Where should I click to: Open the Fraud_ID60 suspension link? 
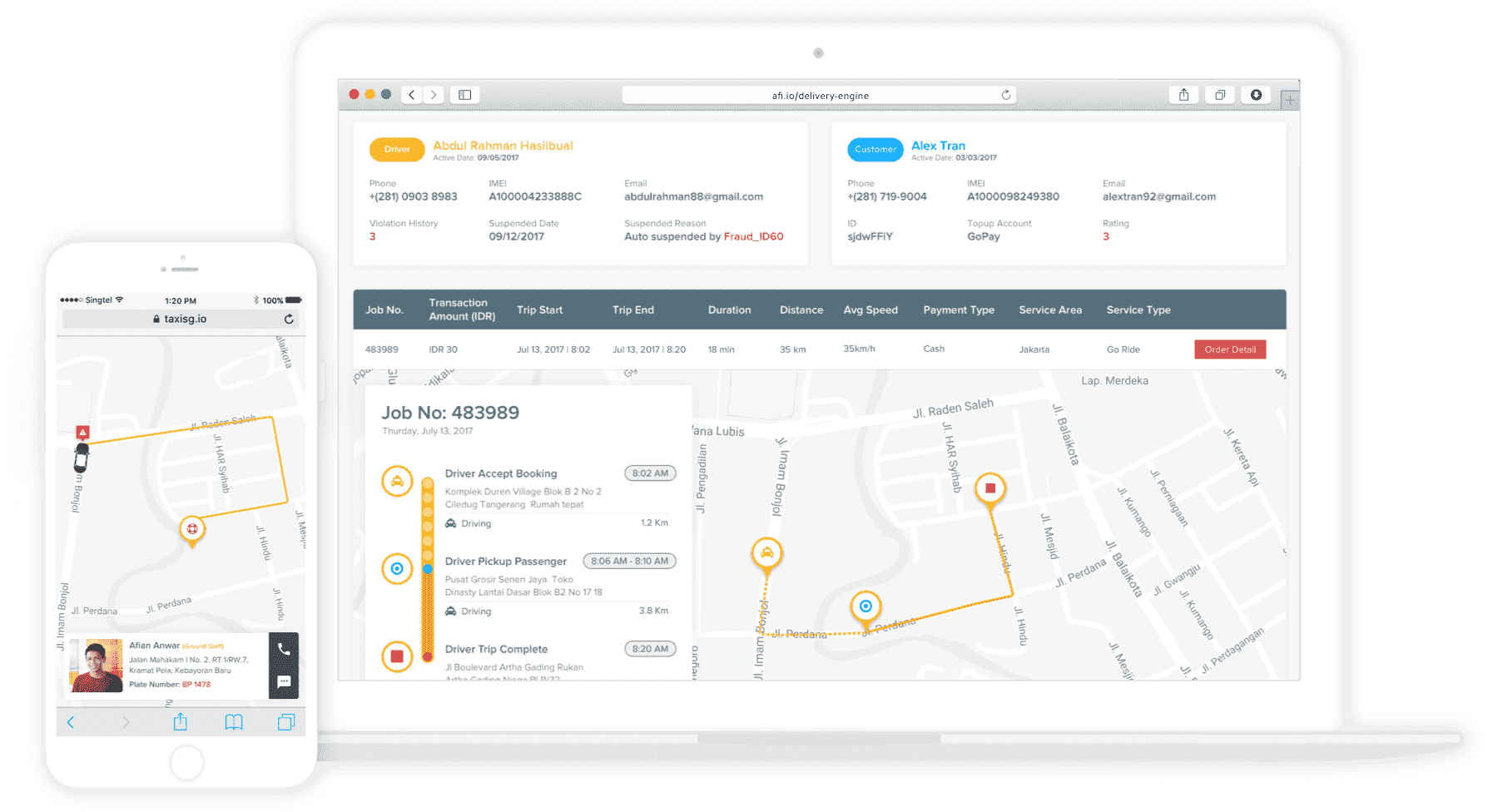pyautogui.click(x=752, y=236)
